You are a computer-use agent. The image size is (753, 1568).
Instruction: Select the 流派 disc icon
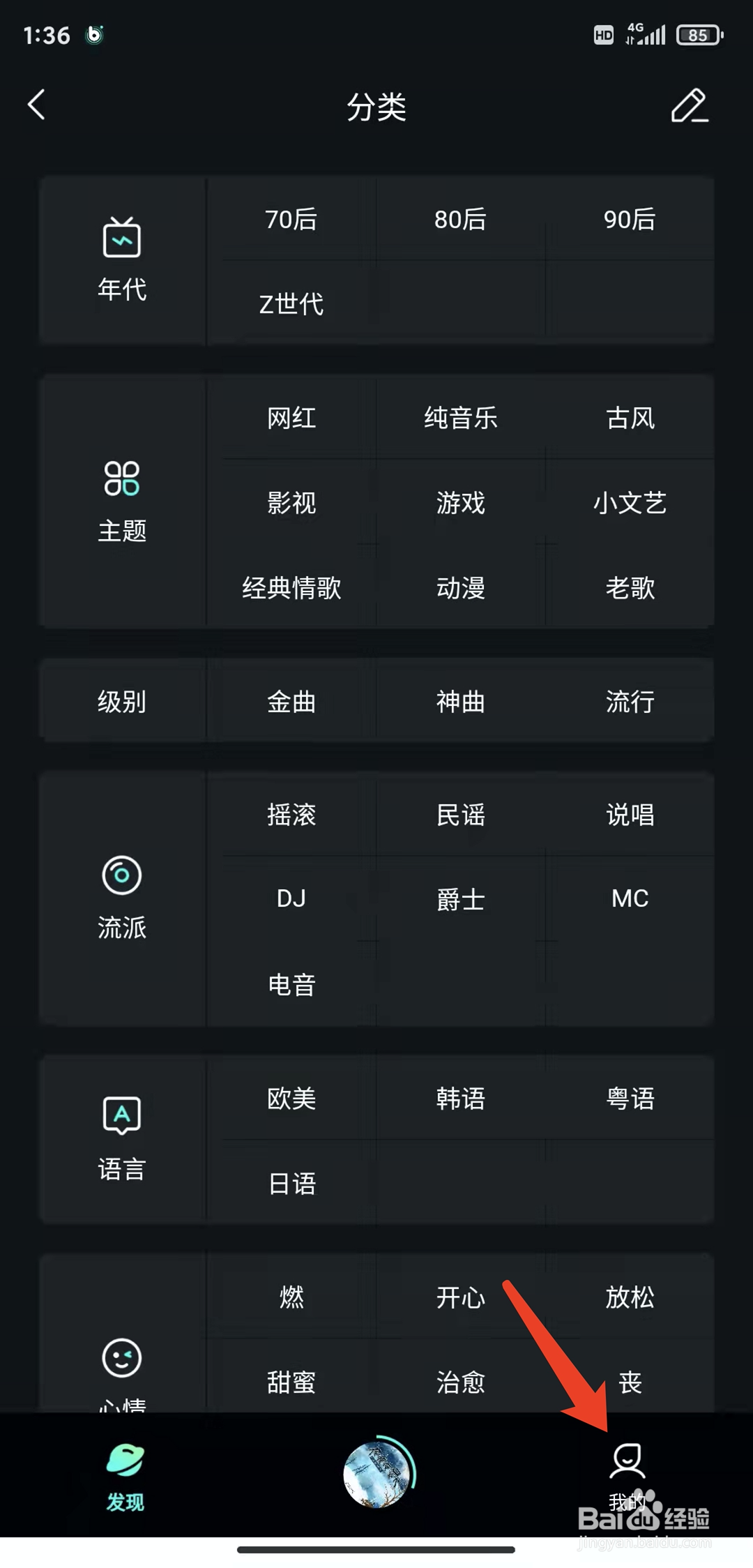tap(122, 875)
